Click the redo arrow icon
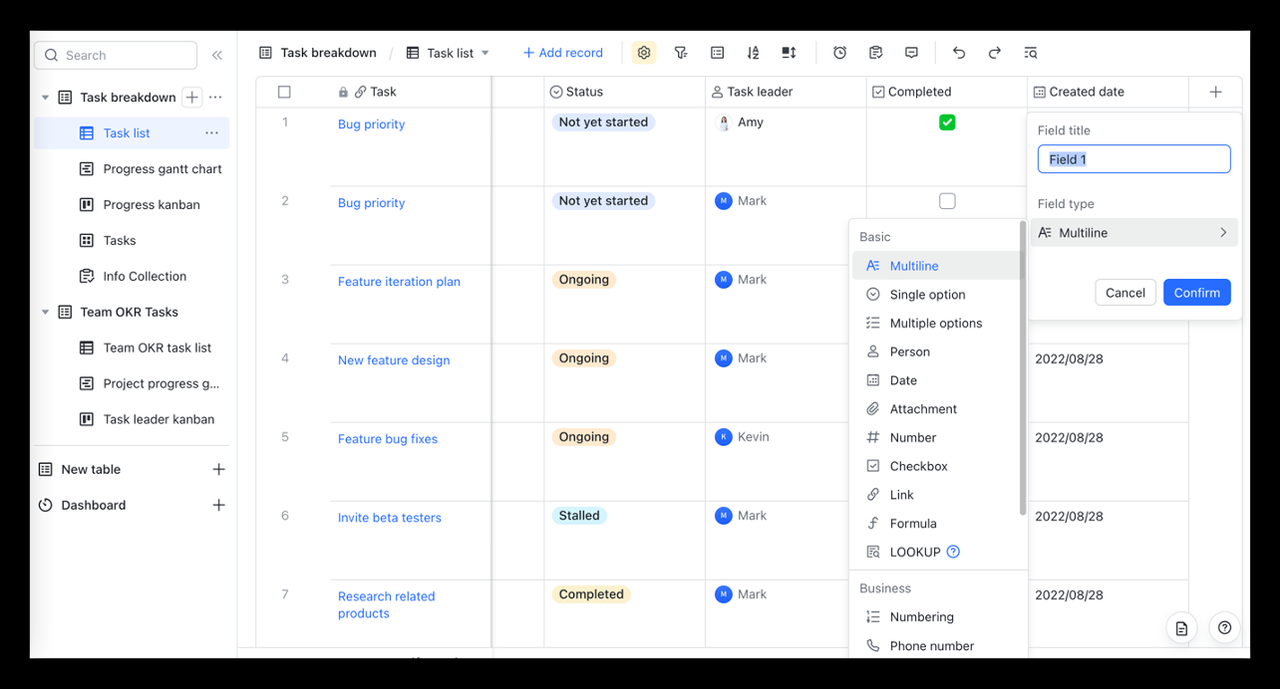This screenshot has height=689, width=1280. pyautogui.click(x=995, y=53)
